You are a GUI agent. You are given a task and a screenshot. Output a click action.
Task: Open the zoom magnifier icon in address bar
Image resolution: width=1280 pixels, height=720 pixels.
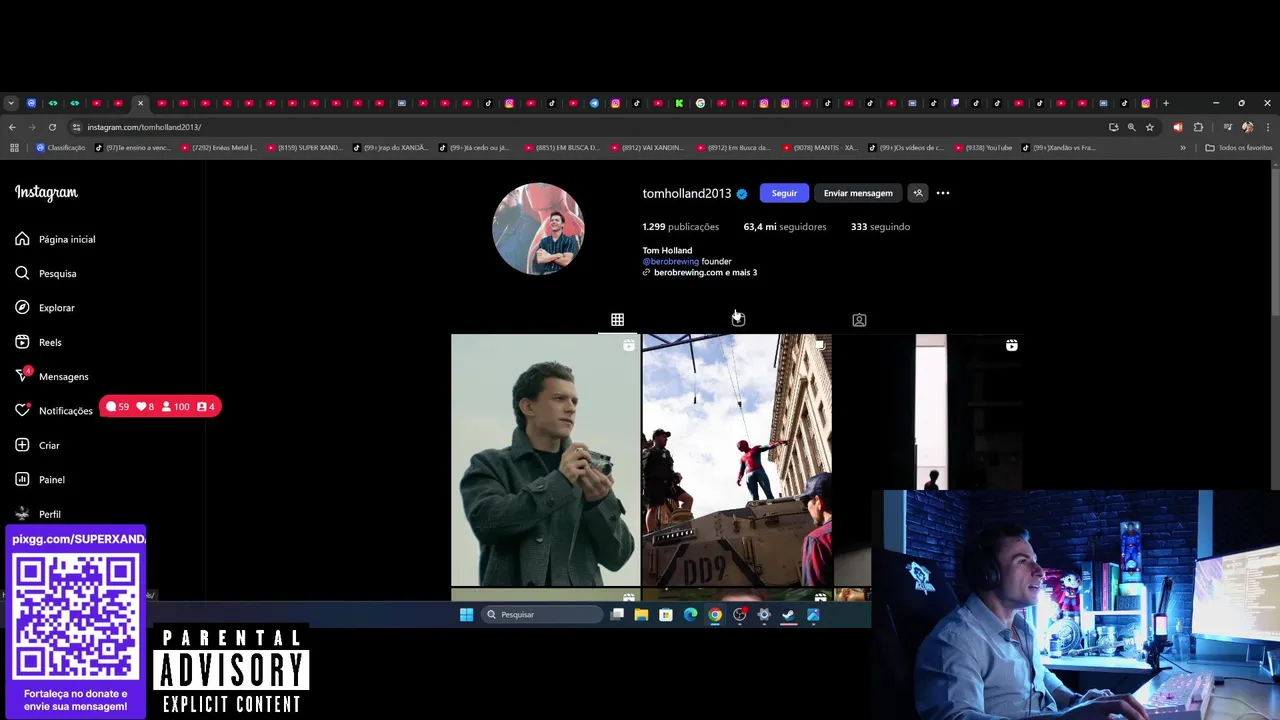tap(1131, 127)
